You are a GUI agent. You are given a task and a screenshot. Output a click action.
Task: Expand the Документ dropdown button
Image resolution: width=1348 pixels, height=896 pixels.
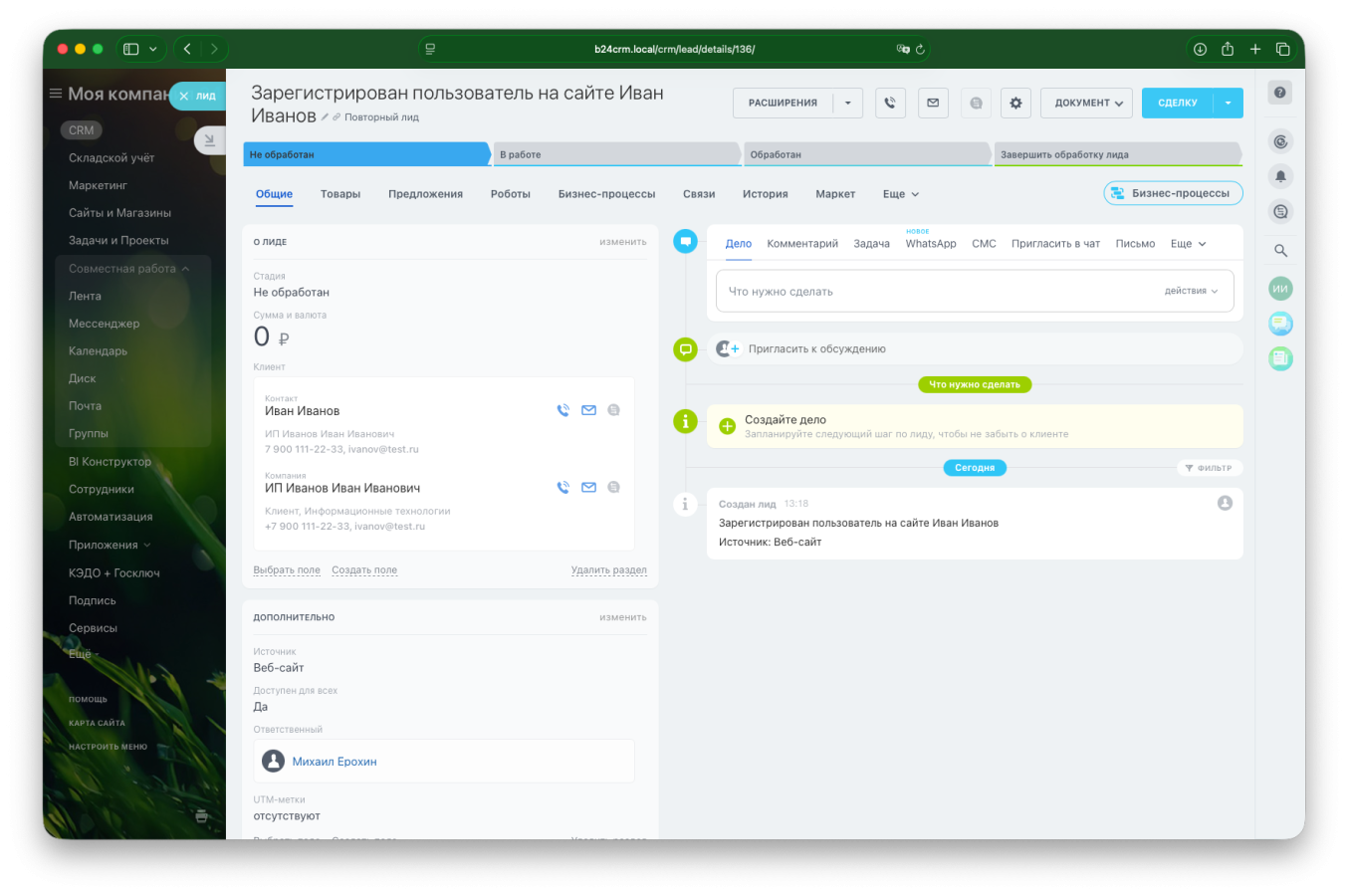click(x=1087, y=103)
